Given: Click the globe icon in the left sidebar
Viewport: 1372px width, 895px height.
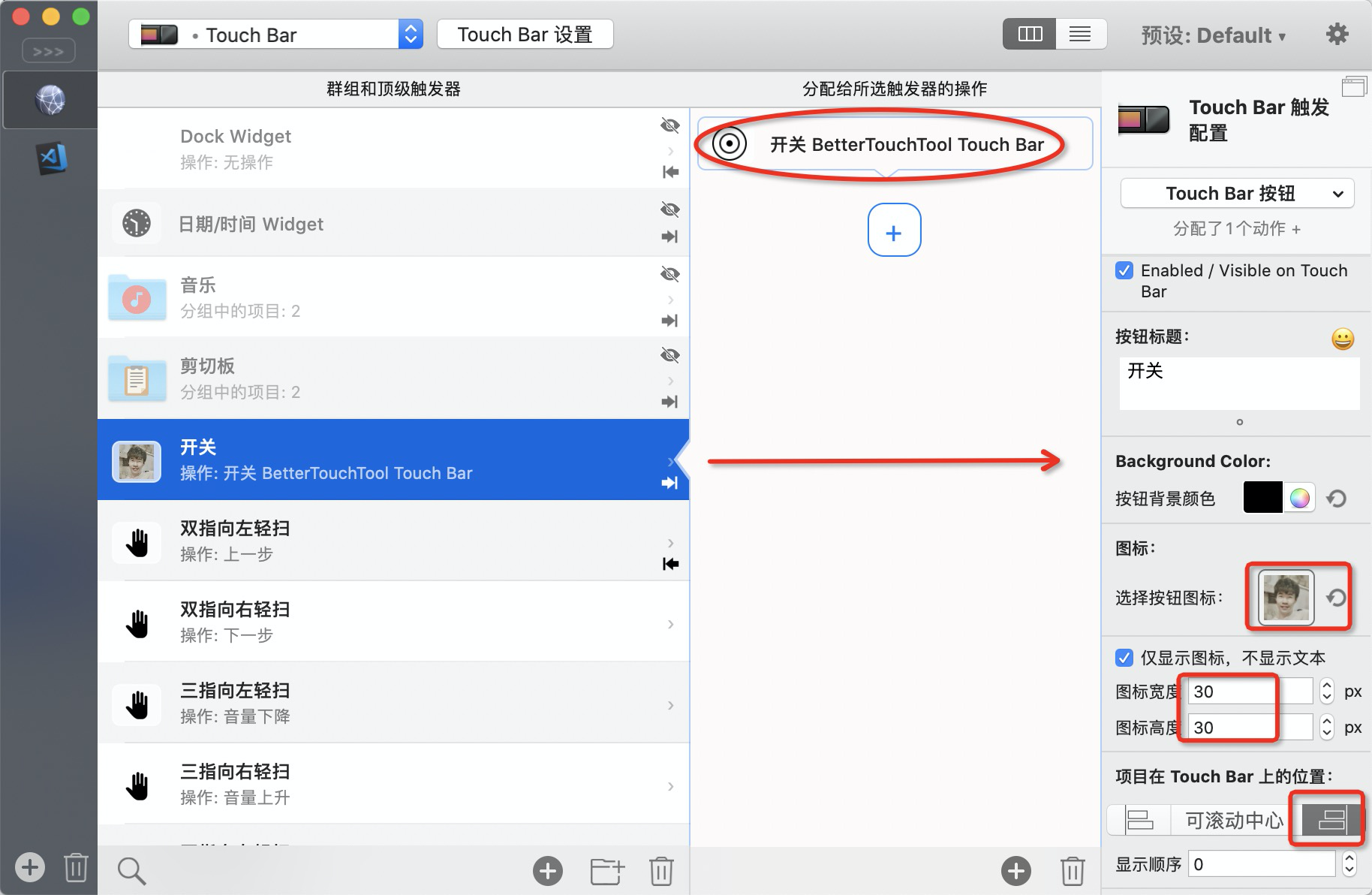Looking at the screenshot, I should pos(48,99).
